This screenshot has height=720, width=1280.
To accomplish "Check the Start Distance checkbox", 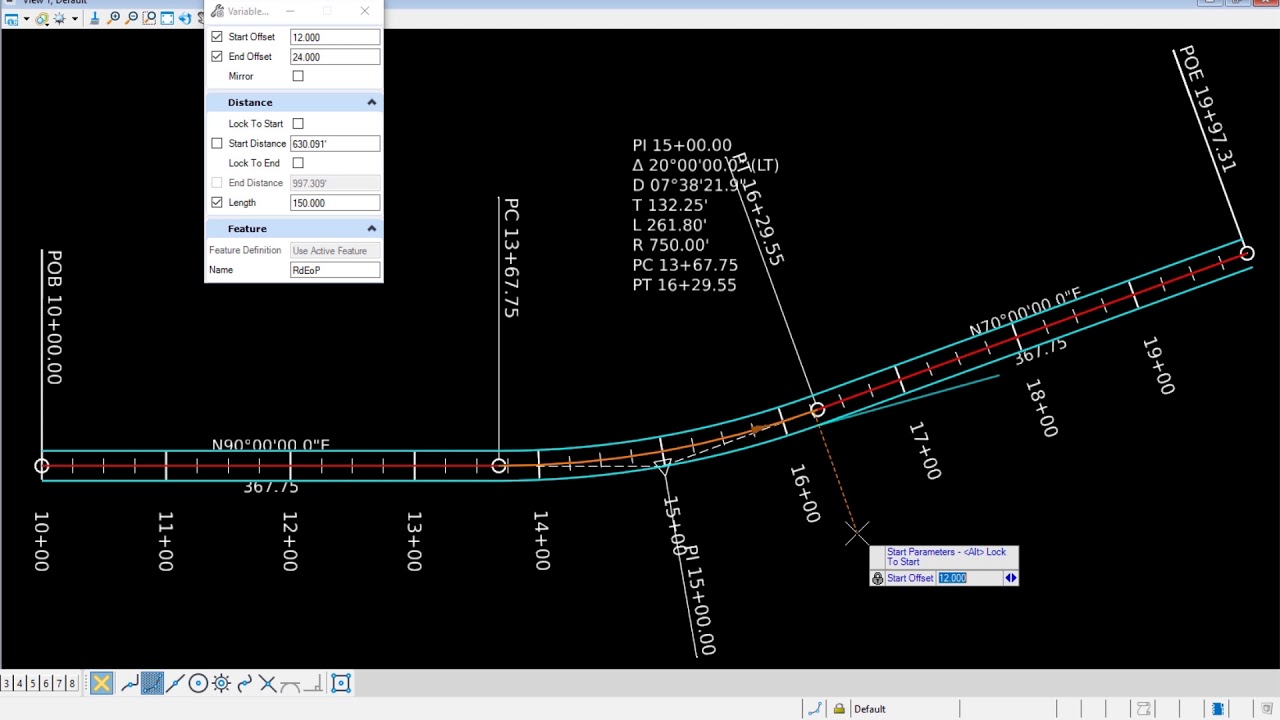I will [217, 144].
